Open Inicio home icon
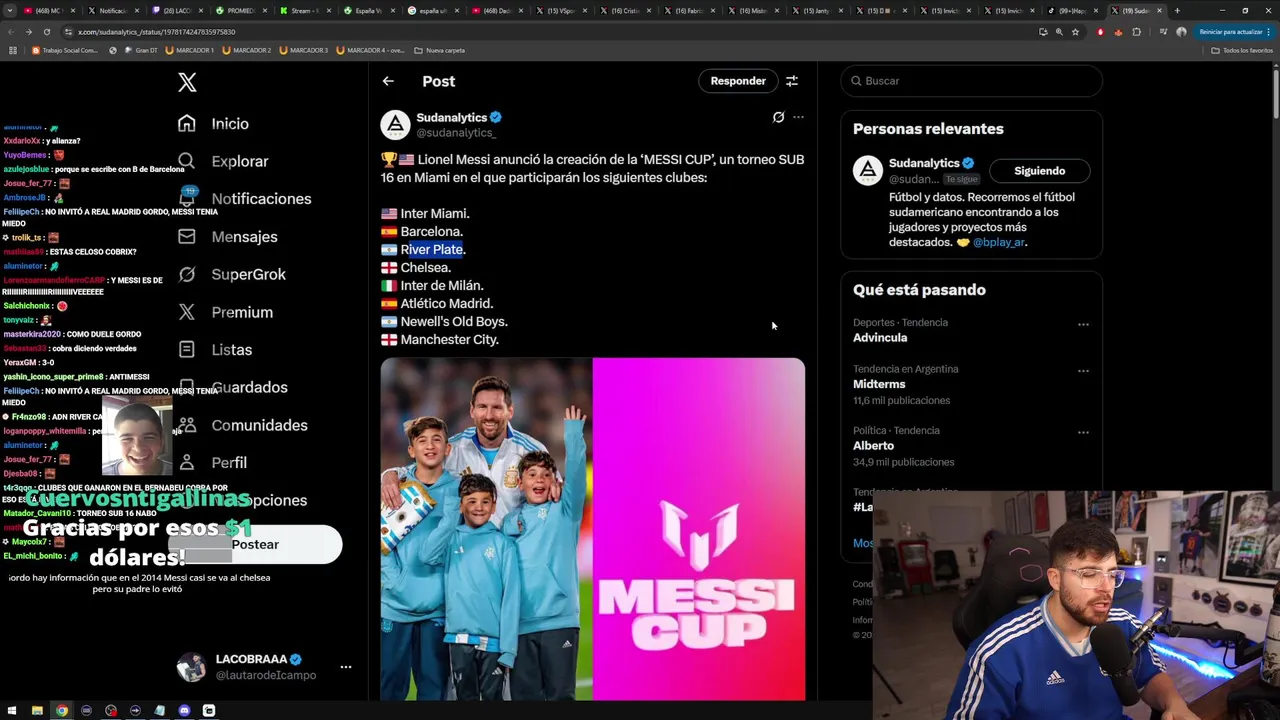 (x=187, y=123)
